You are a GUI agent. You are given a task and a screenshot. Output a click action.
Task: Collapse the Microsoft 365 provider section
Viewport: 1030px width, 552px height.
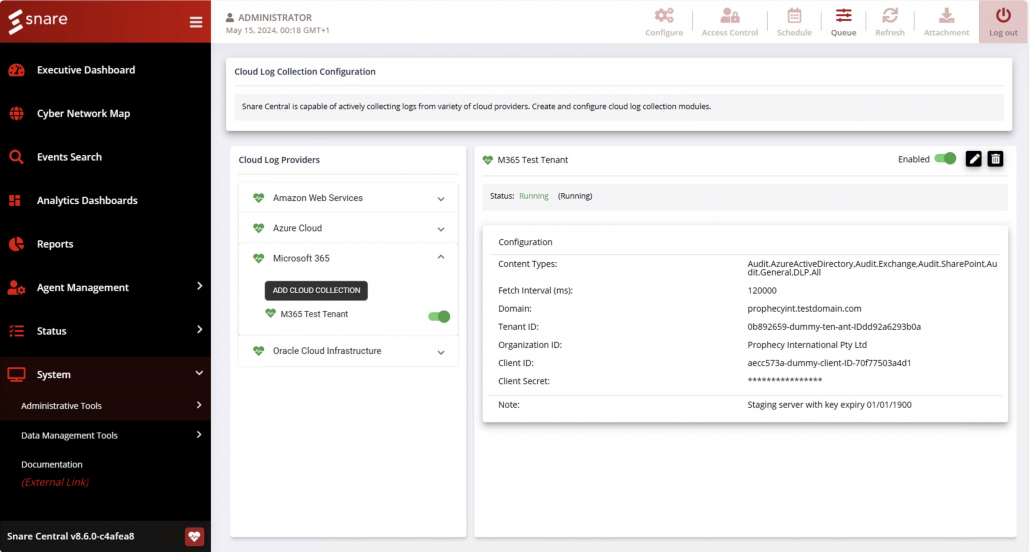[441, 258]
